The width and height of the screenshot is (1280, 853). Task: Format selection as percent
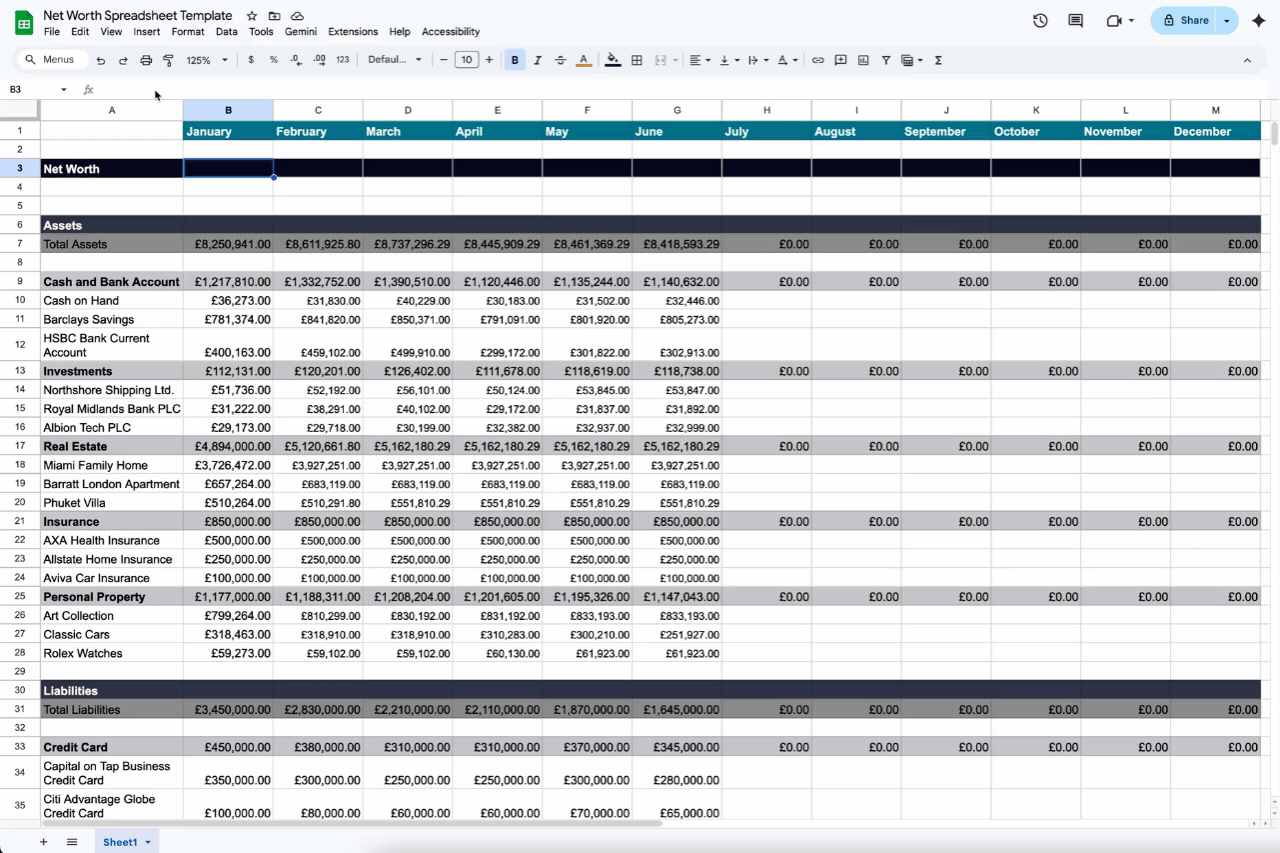click(x=274, y=60)
